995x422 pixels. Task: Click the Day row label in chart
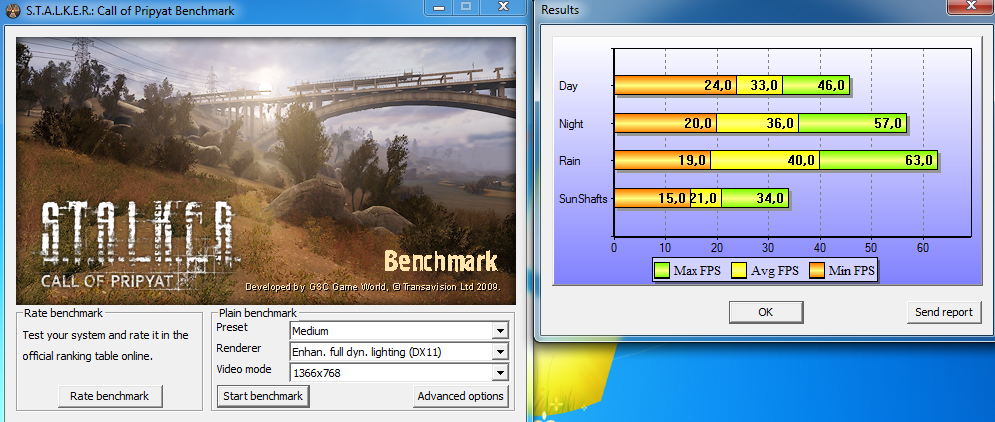coord(569,86)
